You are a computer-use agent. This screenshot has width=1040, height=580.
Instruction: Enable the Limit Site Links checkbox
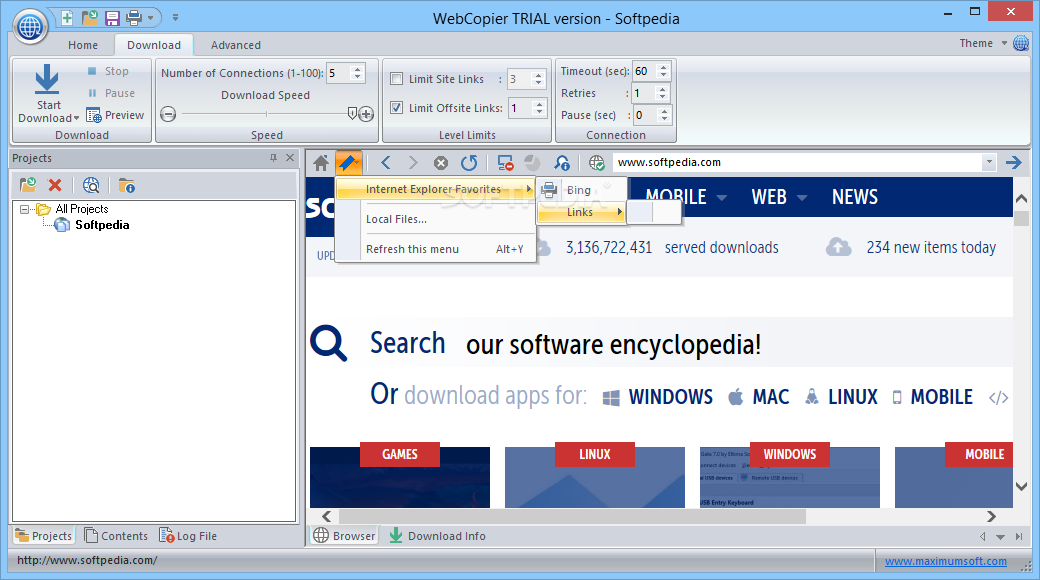pyautogui.click(x=397, y=79)
